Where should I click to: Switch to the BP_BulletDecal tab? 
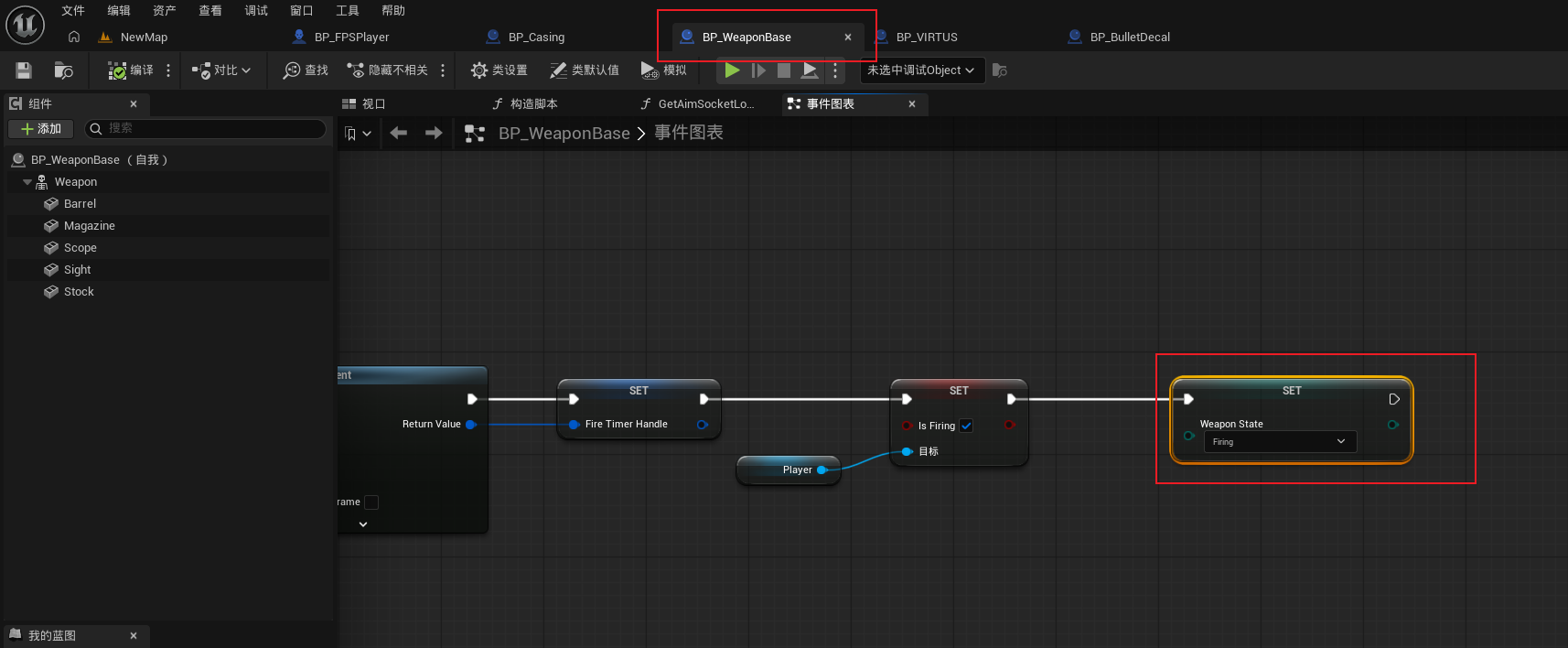click(x=1130, y=38)
